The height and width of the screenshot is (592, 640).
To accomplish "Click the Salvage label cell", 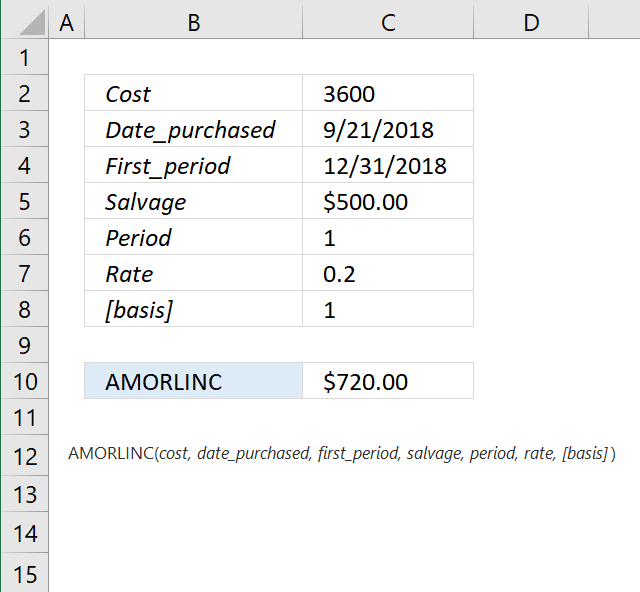I will click(193, 201).
